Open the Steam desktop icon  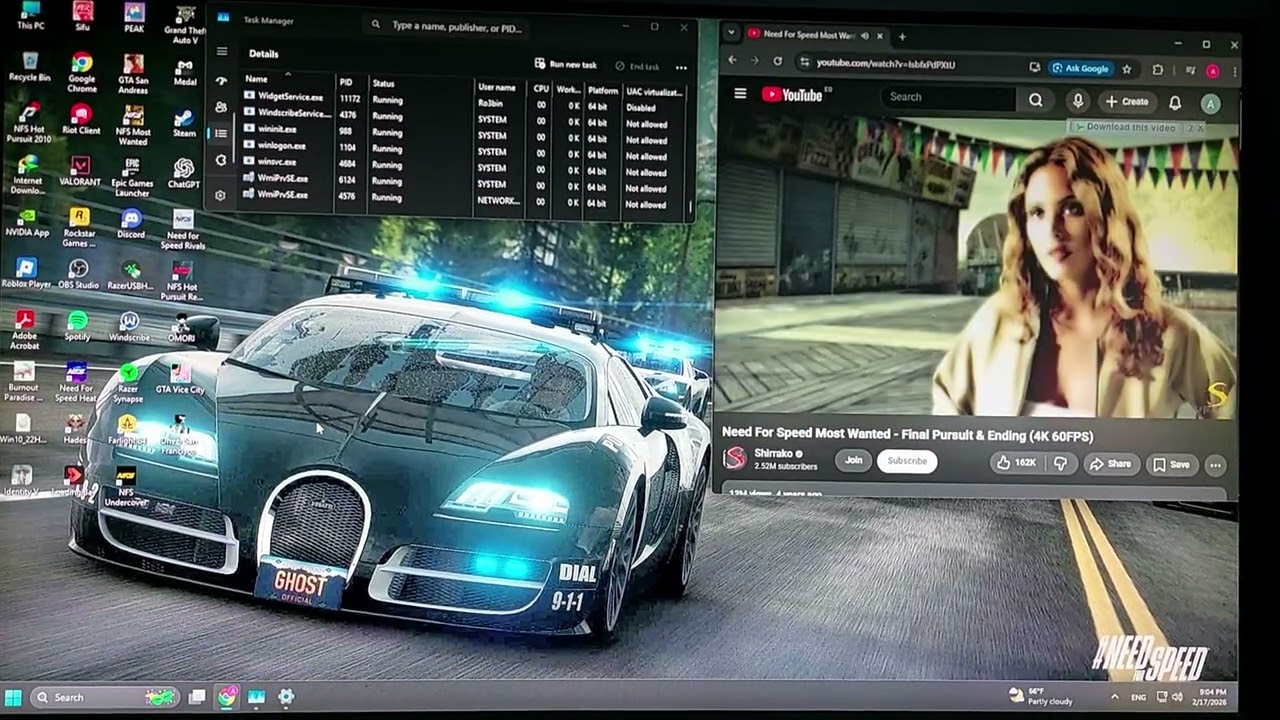point(184,124)
